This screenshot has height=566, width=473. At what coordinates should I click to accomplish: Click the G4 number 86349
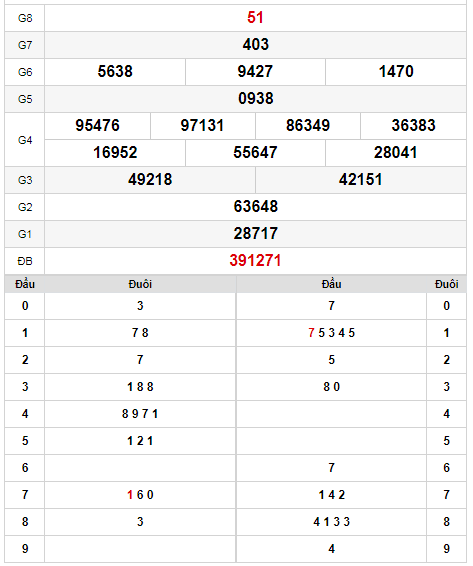(308, 126)
